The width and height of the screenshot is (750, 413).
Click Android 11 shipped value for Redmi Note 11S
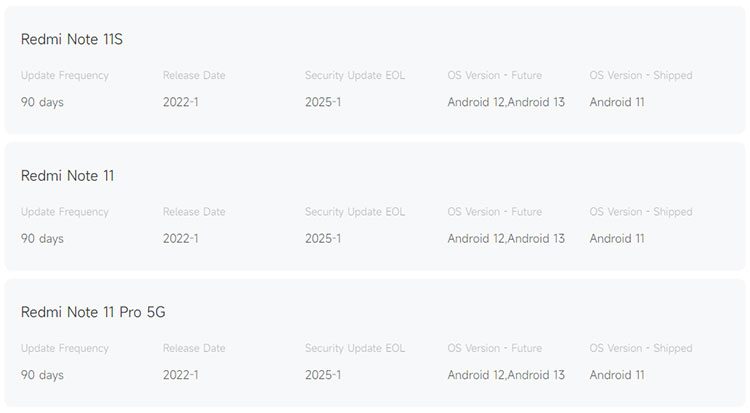point(617,102)
